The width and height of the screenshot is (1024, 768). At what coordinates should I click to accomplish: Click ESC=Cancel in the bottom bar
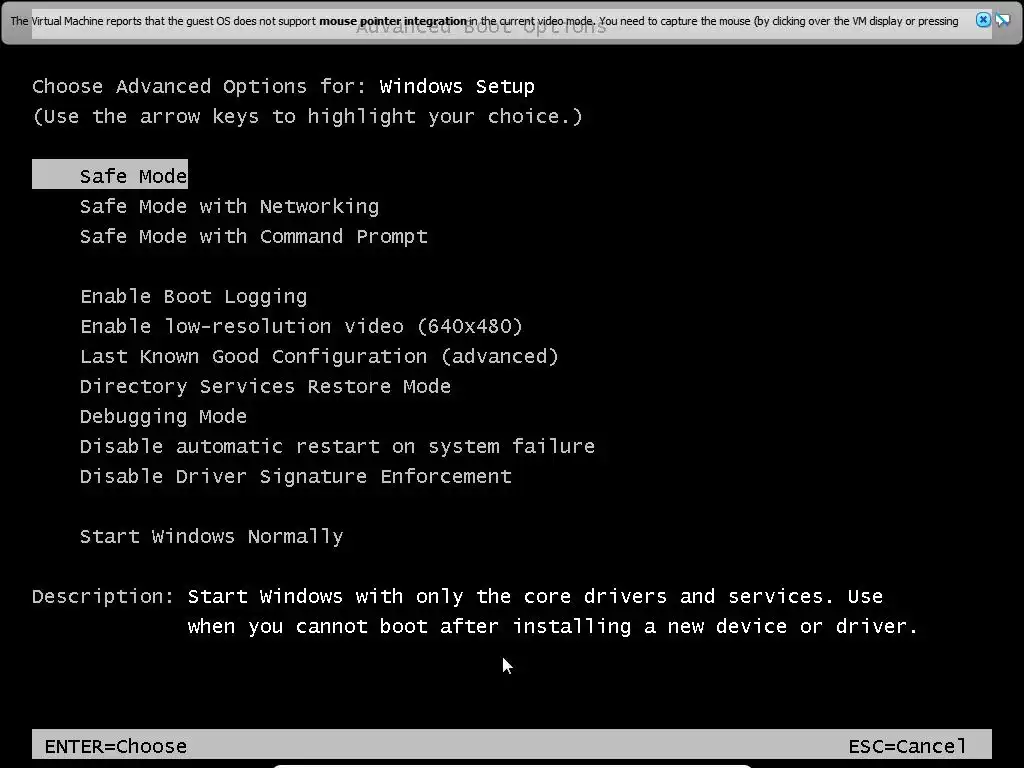pos(907,746)
